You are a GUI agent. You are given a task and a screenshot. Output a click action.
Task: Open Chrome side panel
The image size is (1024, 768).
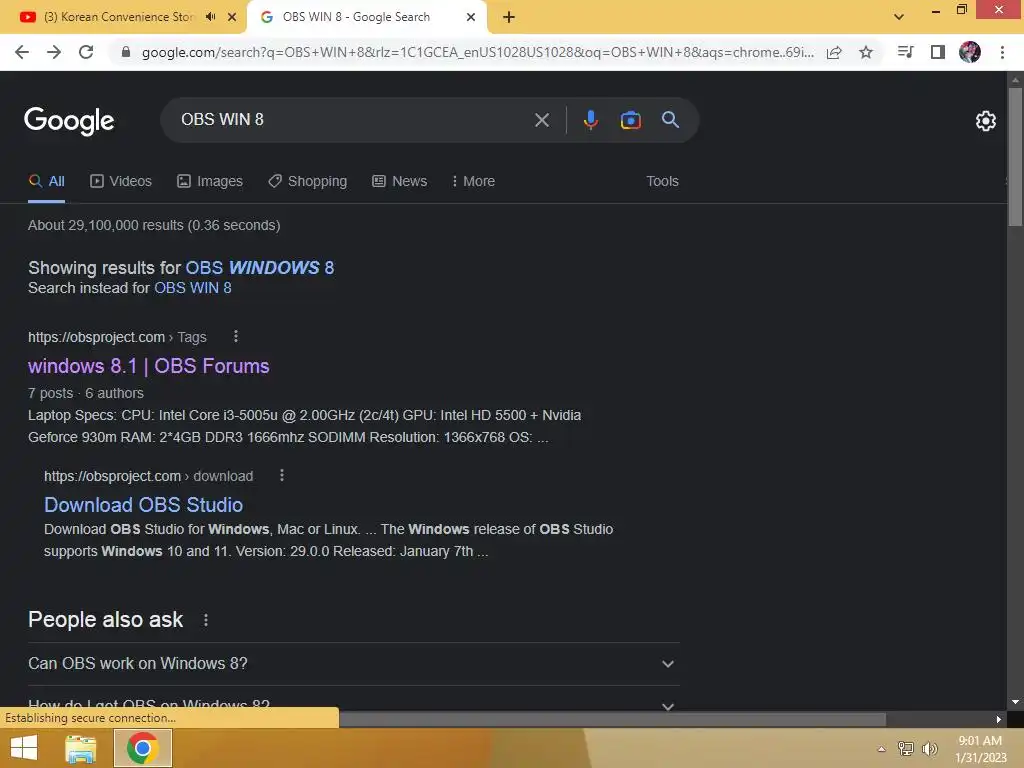(938, 52)
